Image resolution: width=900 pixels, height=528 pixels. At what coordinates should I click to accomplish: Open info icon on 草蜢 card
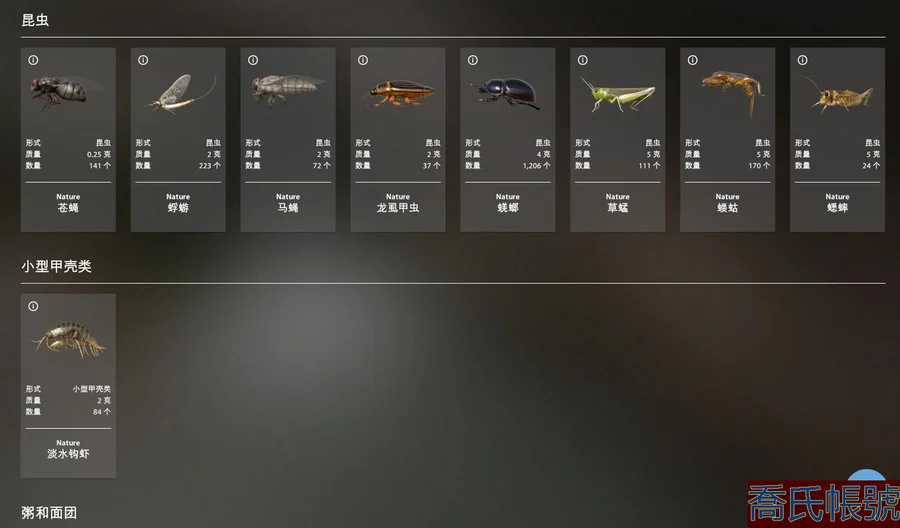pyautogui.click(x=583, y=60)
